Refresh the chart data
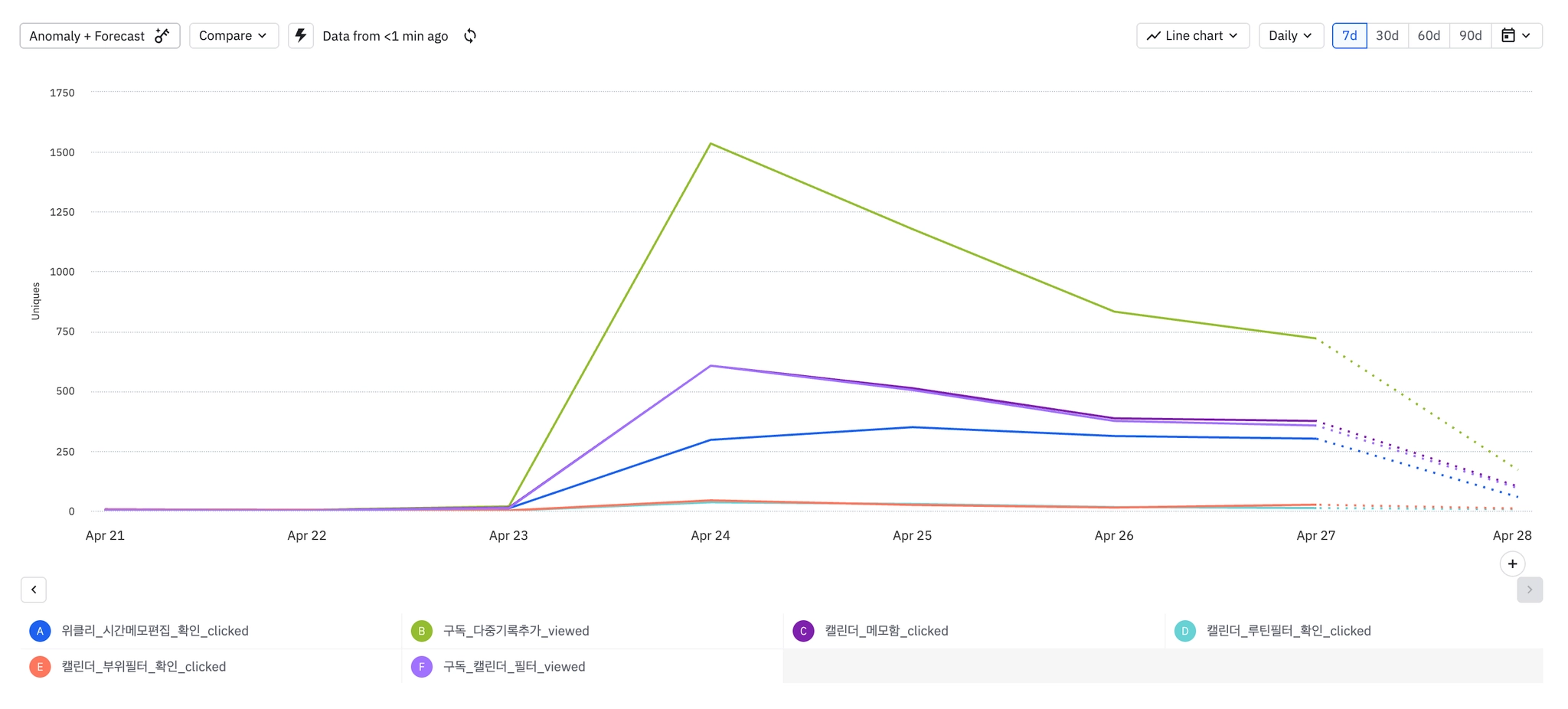Image resolution: width=1568 pixels, height=709 pixels. [470, 36]
